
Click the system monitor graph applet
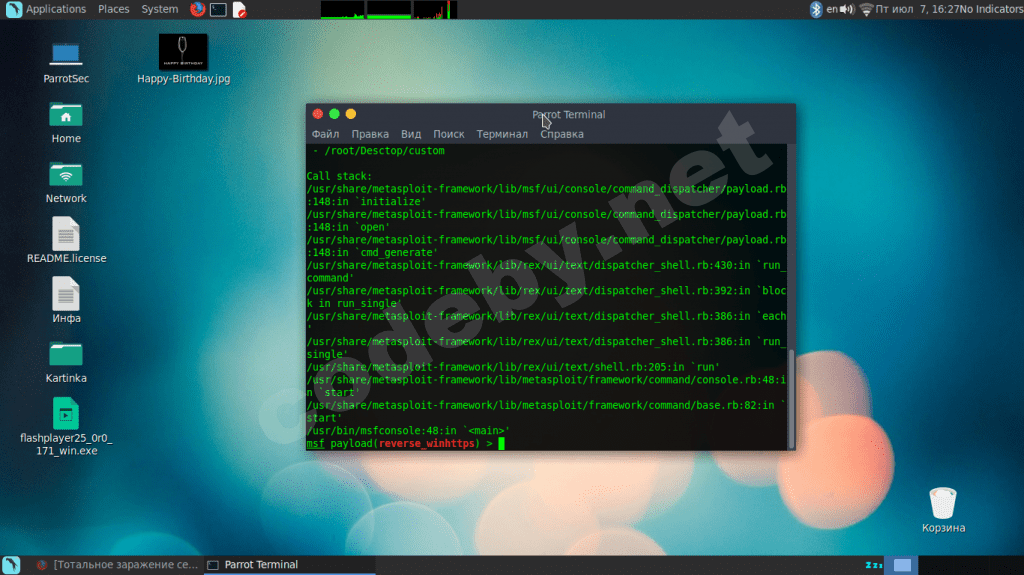(x=389, y=10)
